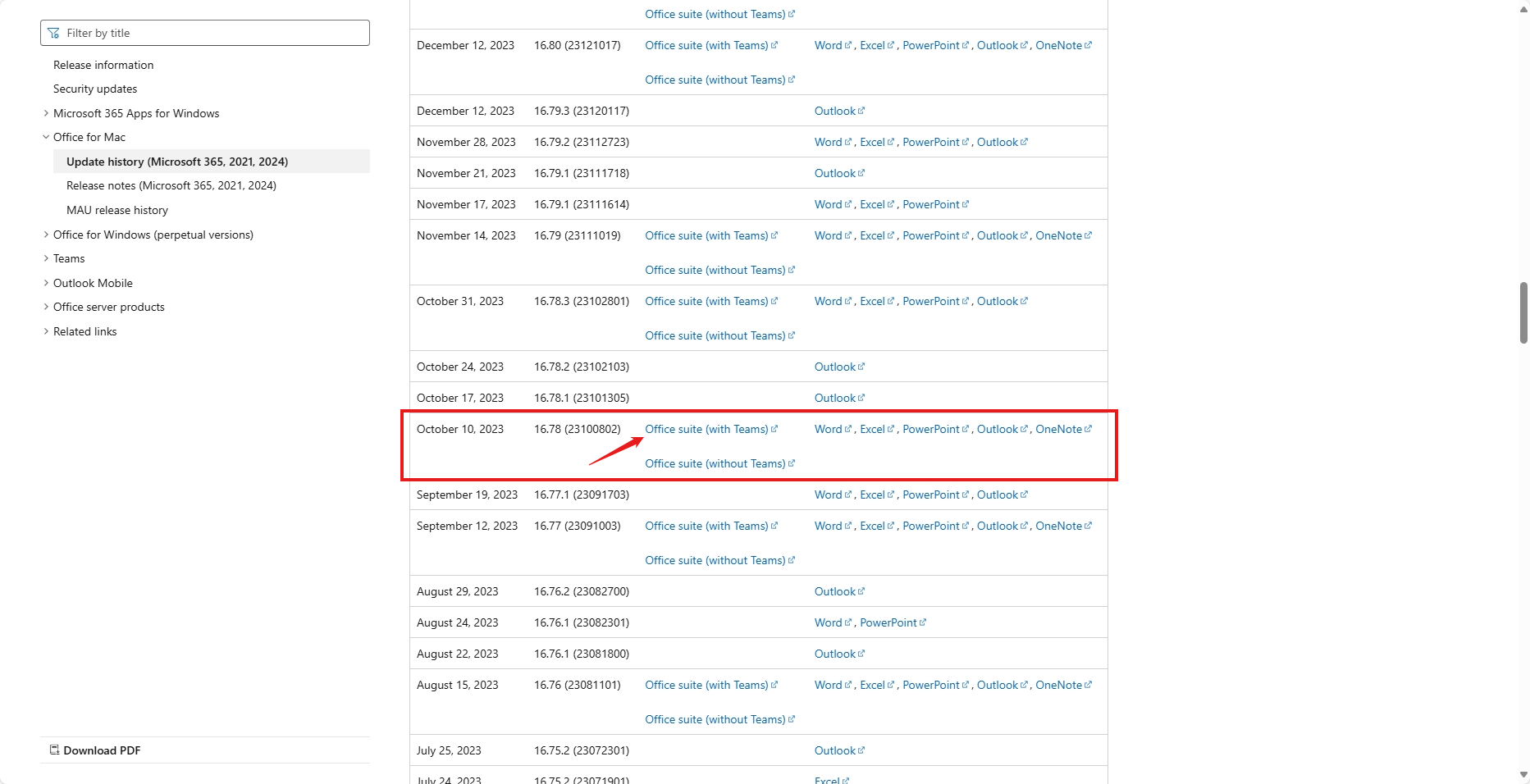1530x784 pixels.
Task: Open Outlook link for version 16.79.3 (23120117)
Action: point(839,111)
